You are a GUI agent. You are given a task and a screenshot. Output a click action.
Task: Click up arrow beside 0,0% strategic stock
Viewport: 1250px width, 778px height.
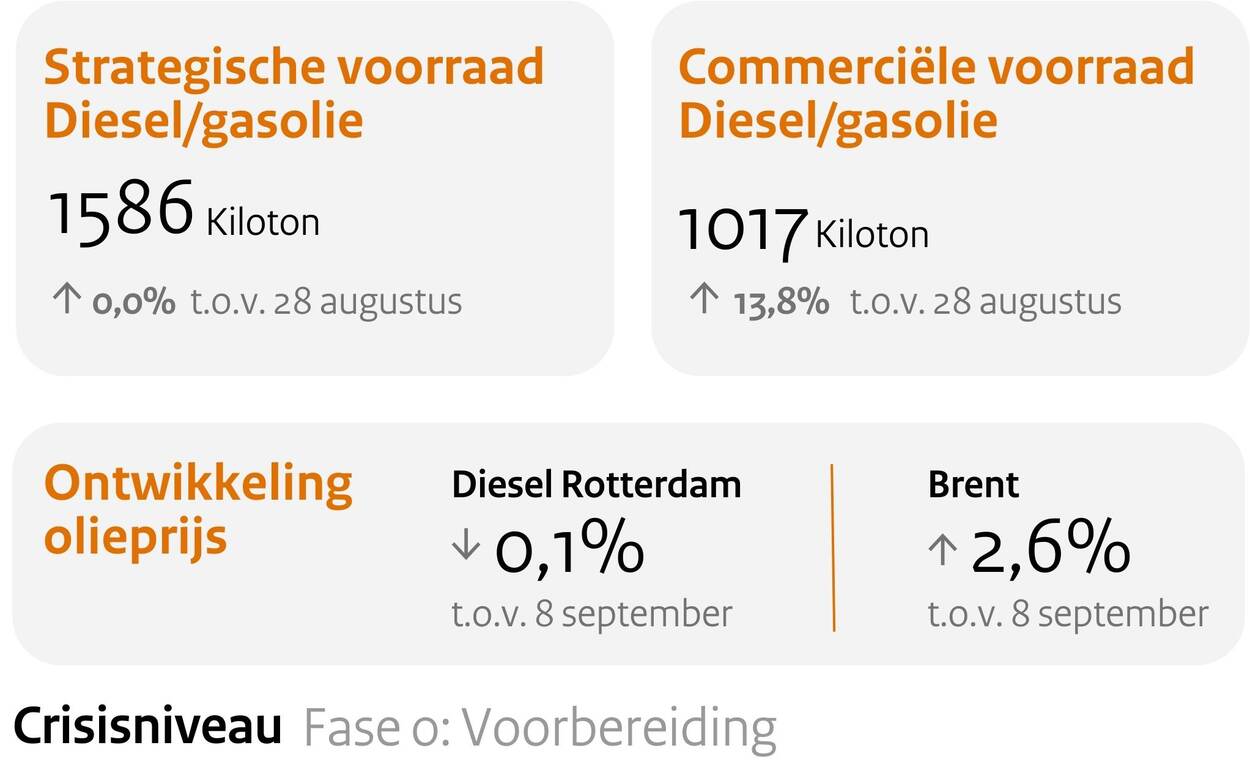click(65, 300)
